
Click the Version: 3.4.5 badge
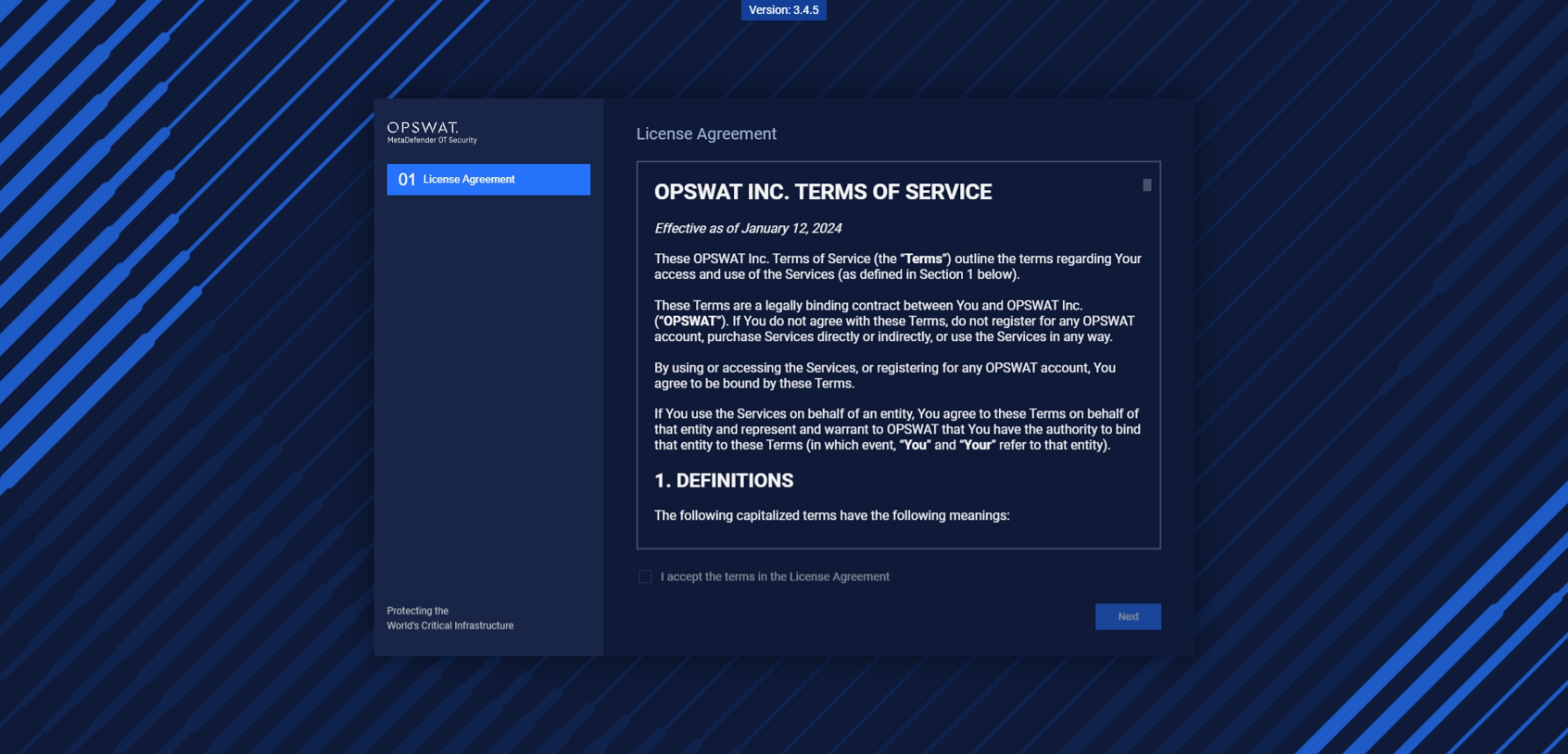pos(784,11)
